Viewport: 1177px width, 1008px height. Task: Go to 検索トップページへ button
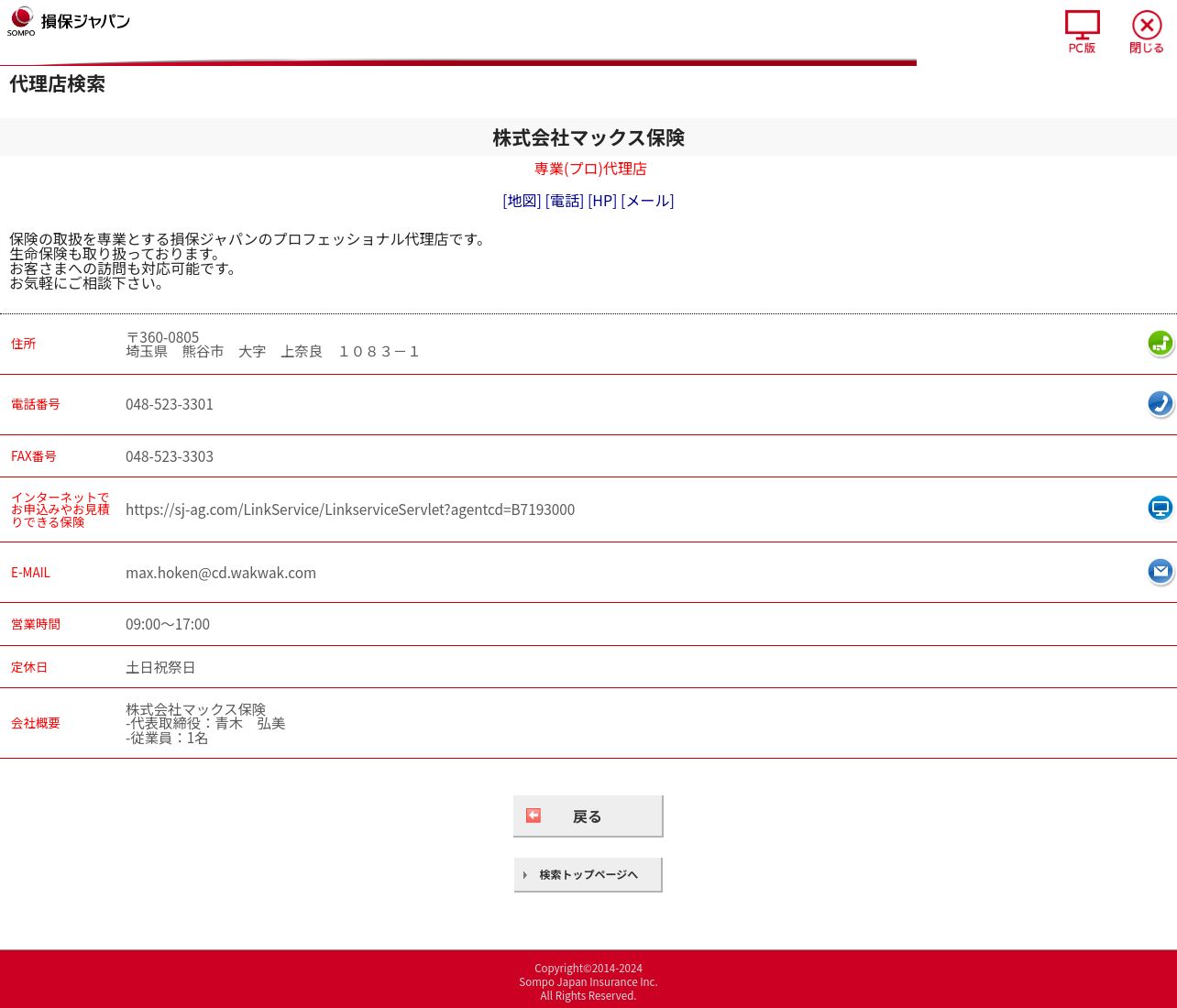588,875
